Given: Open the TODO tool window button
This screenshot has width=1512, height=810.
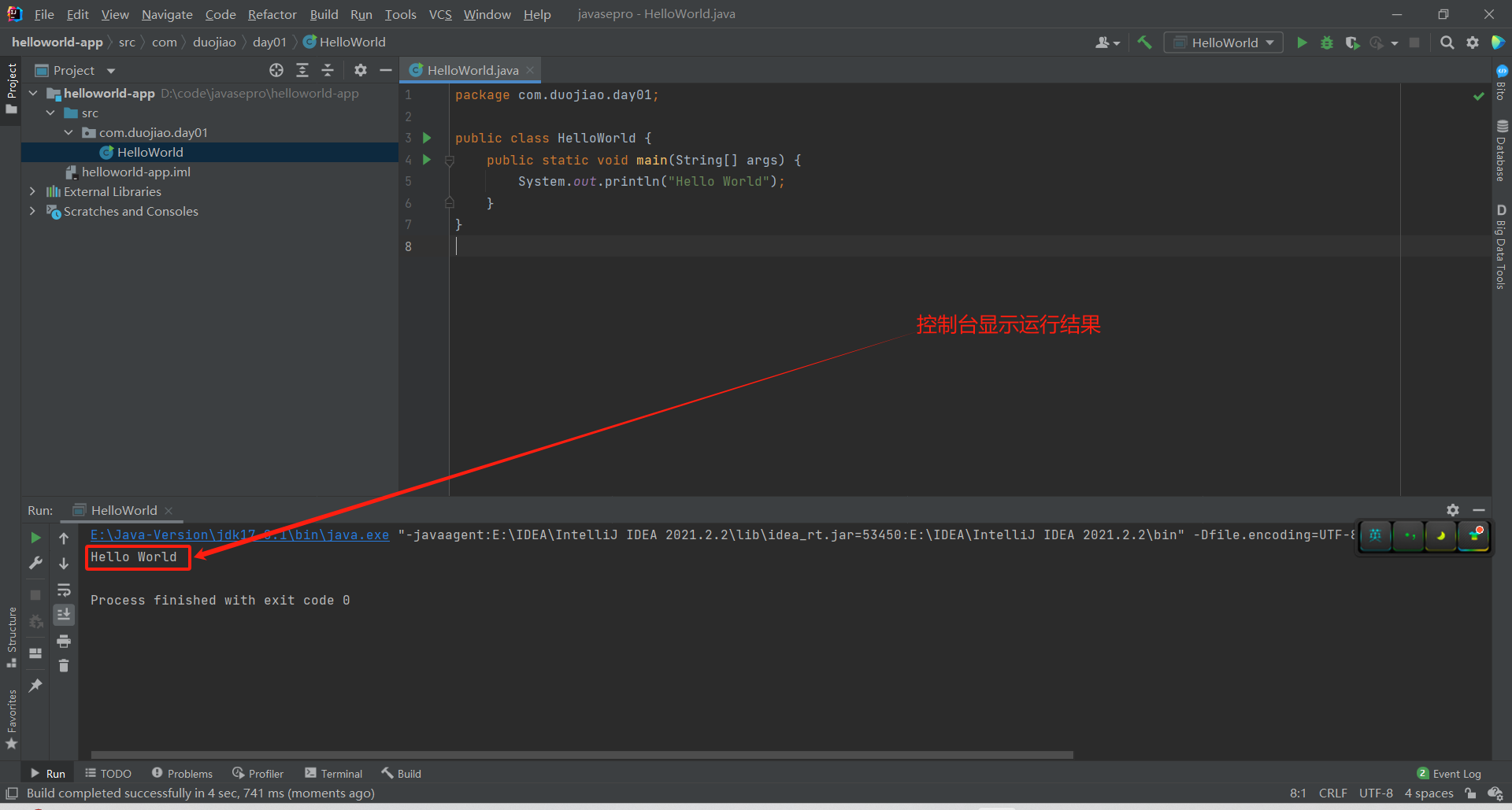Looking at the screenshot, I should coord(108,774).
